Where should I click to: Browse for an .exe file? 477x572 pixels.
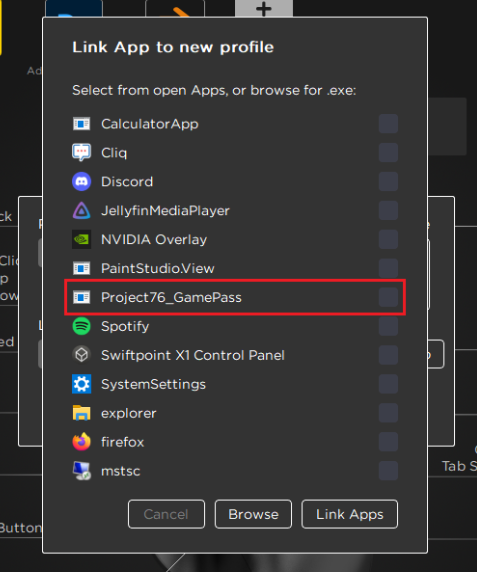coord(253,514)
